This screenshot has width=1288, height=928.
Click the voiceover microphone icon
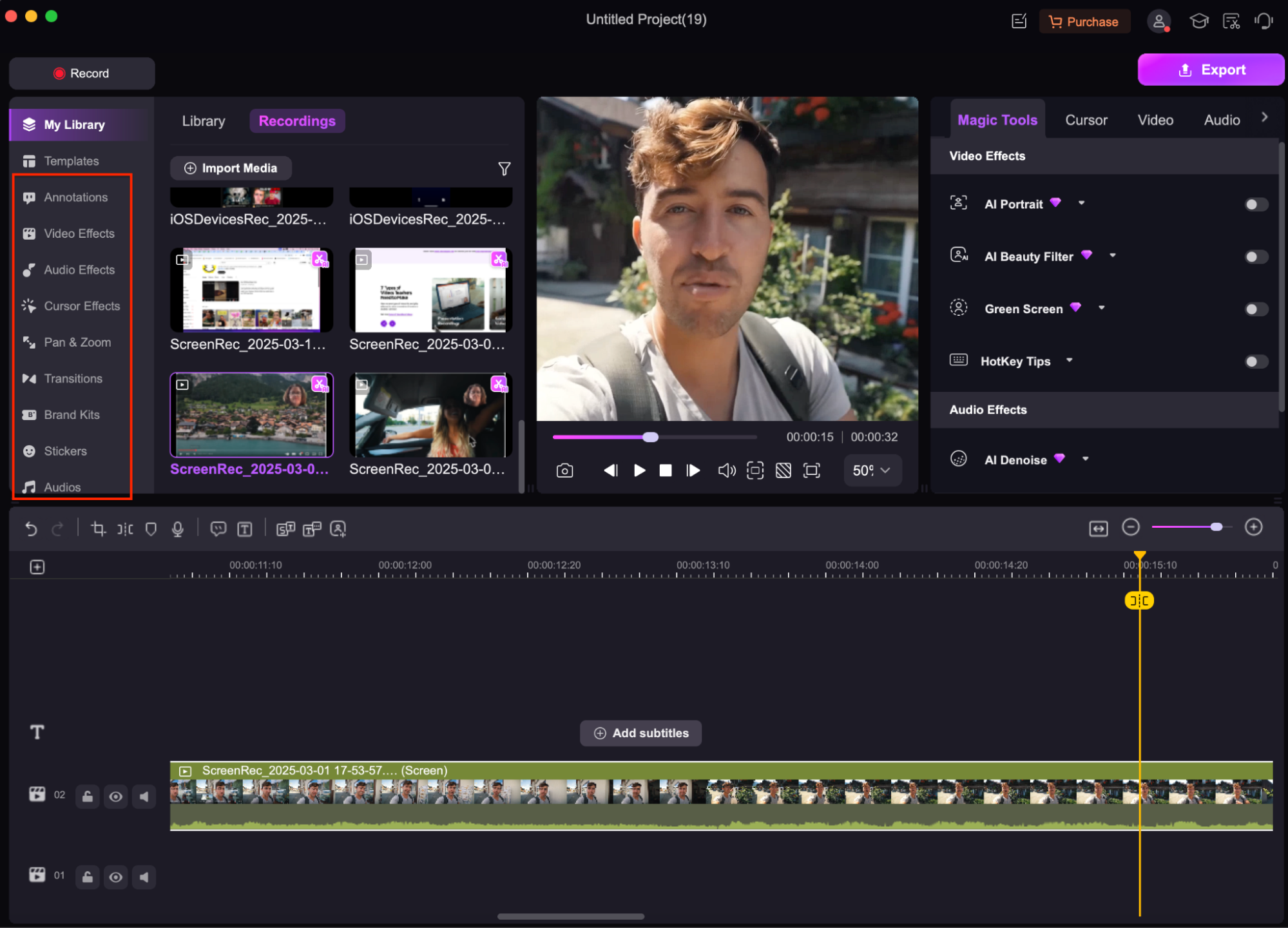[178, 529]
